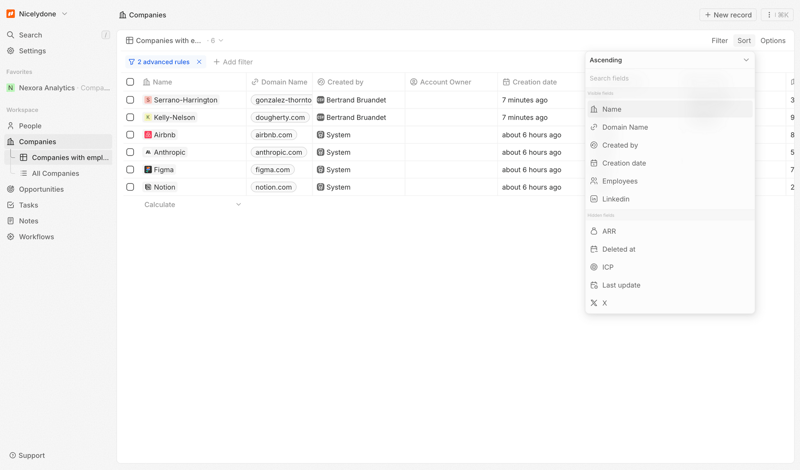Screen dimensions: 800x470
Task: Click the Sort button
Action: click(744, 40)
